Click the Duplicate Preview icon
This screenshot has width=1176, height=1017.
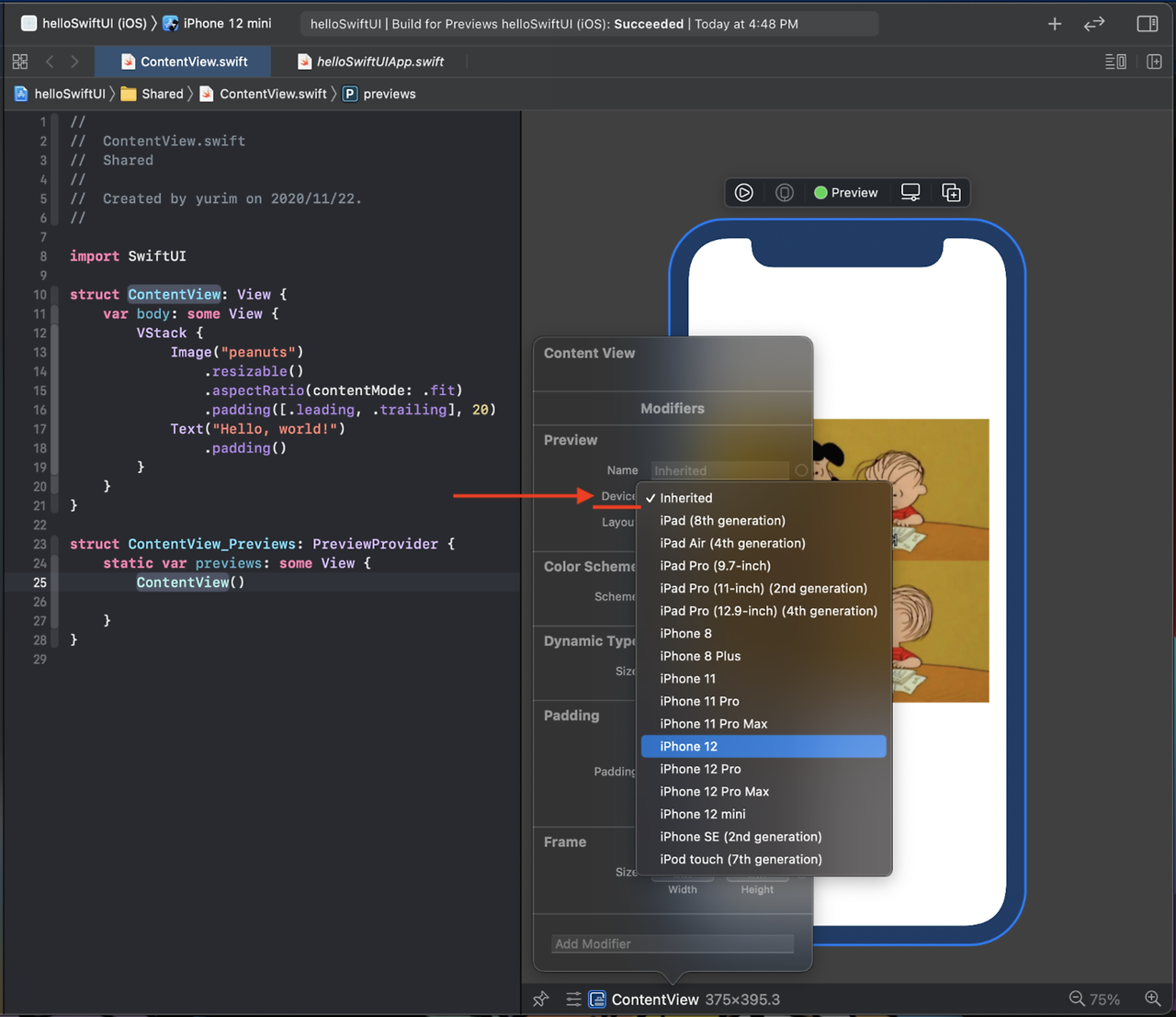pos(951,193)
